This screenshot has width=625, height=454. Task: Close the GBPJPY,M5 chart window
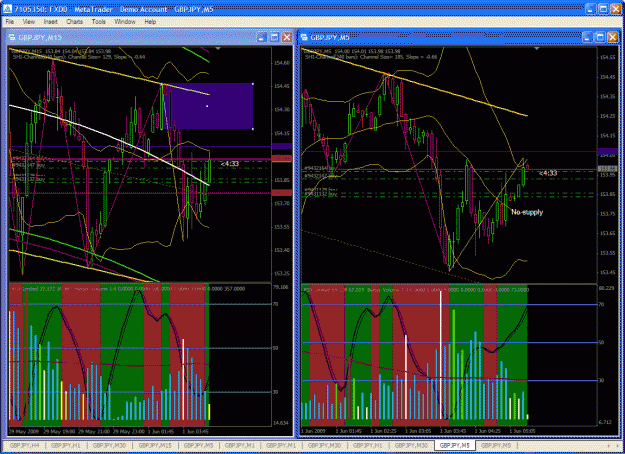(612, 37)
